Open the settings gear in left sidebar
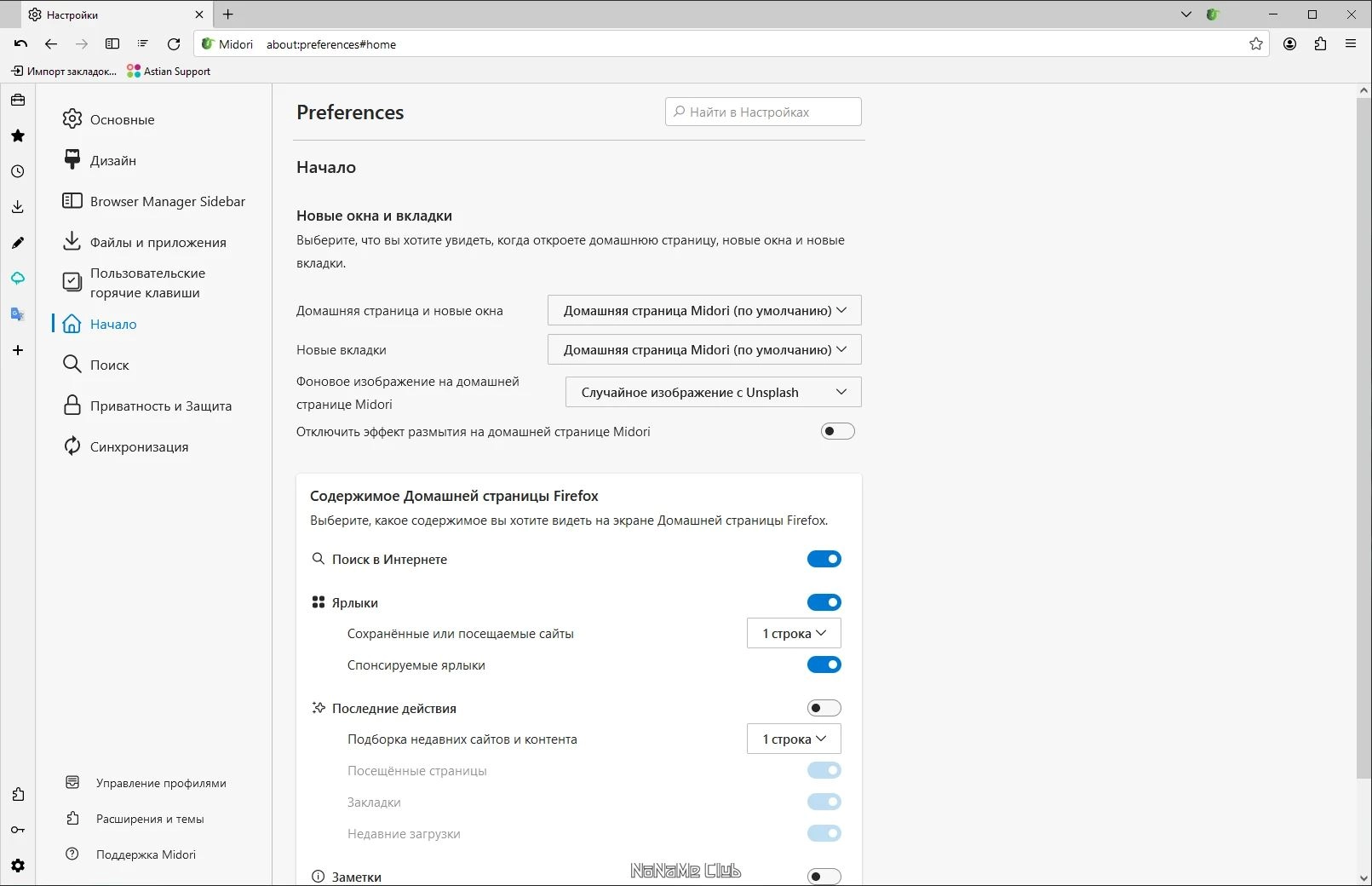 18,866
